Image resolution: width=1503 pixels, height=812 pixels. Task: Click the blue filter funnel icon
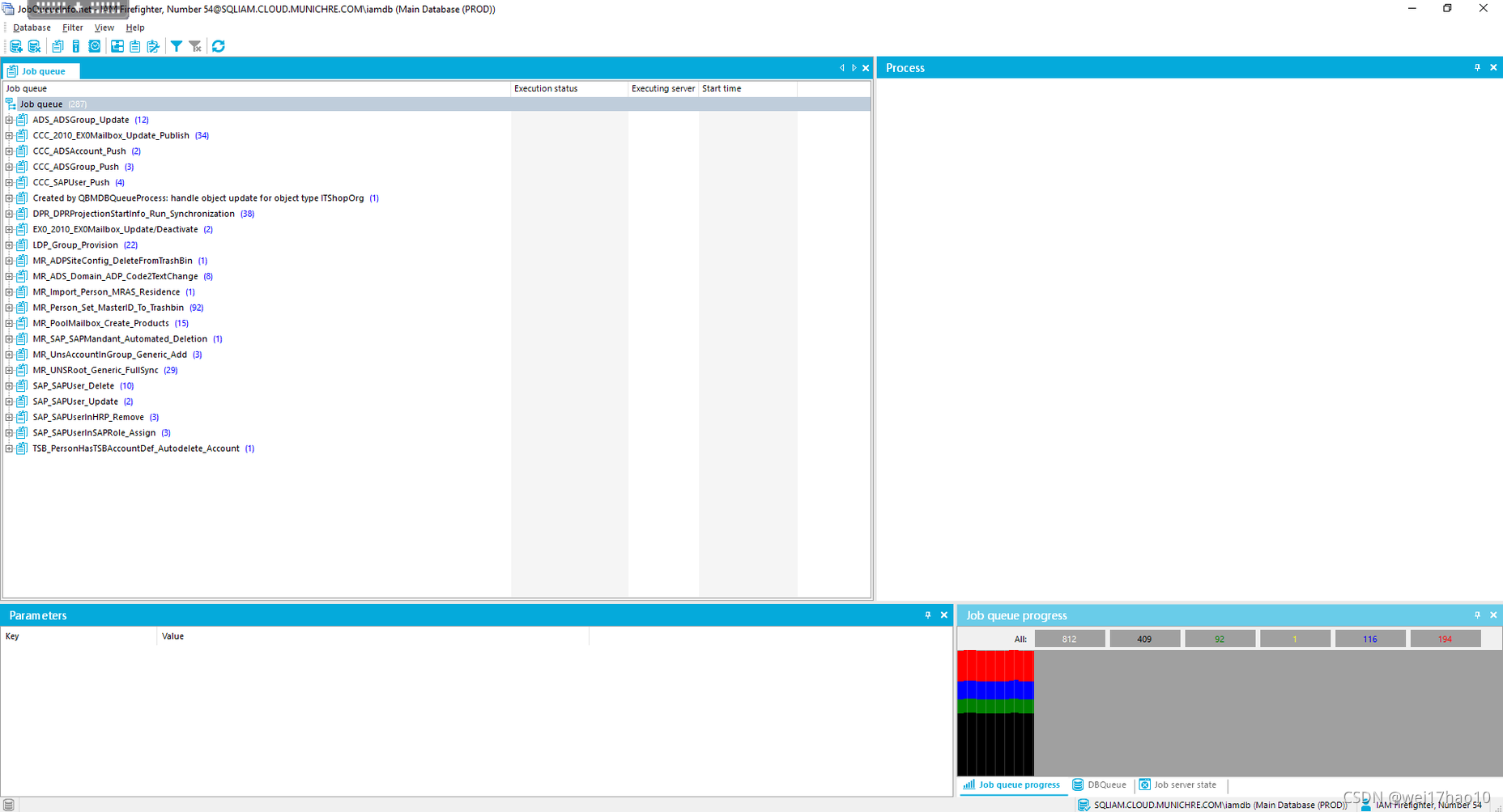coord(176,46)
